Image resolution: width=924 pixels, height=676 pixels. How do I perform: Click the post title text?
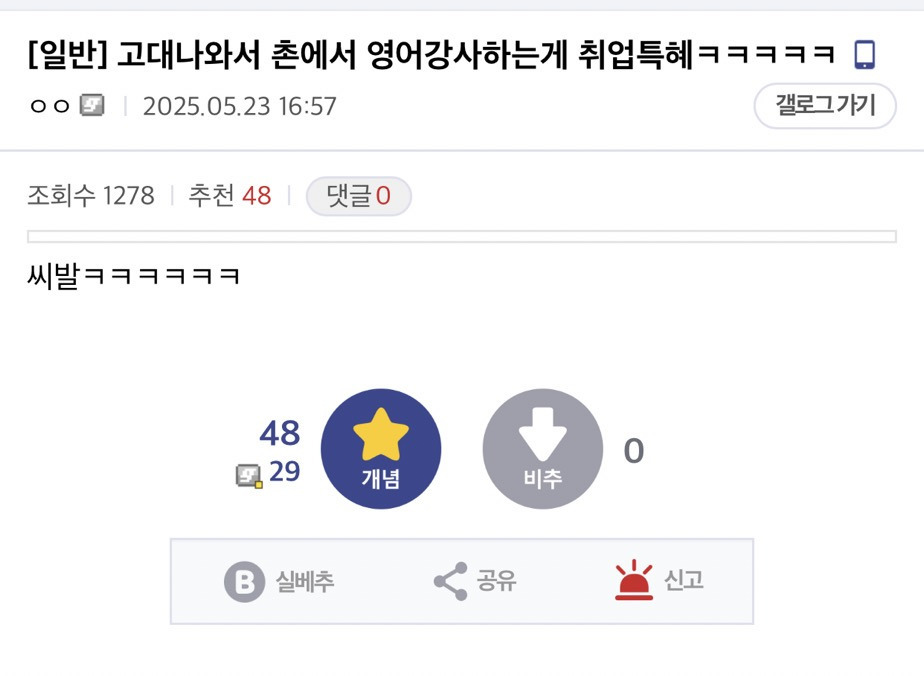click(431, 55)
